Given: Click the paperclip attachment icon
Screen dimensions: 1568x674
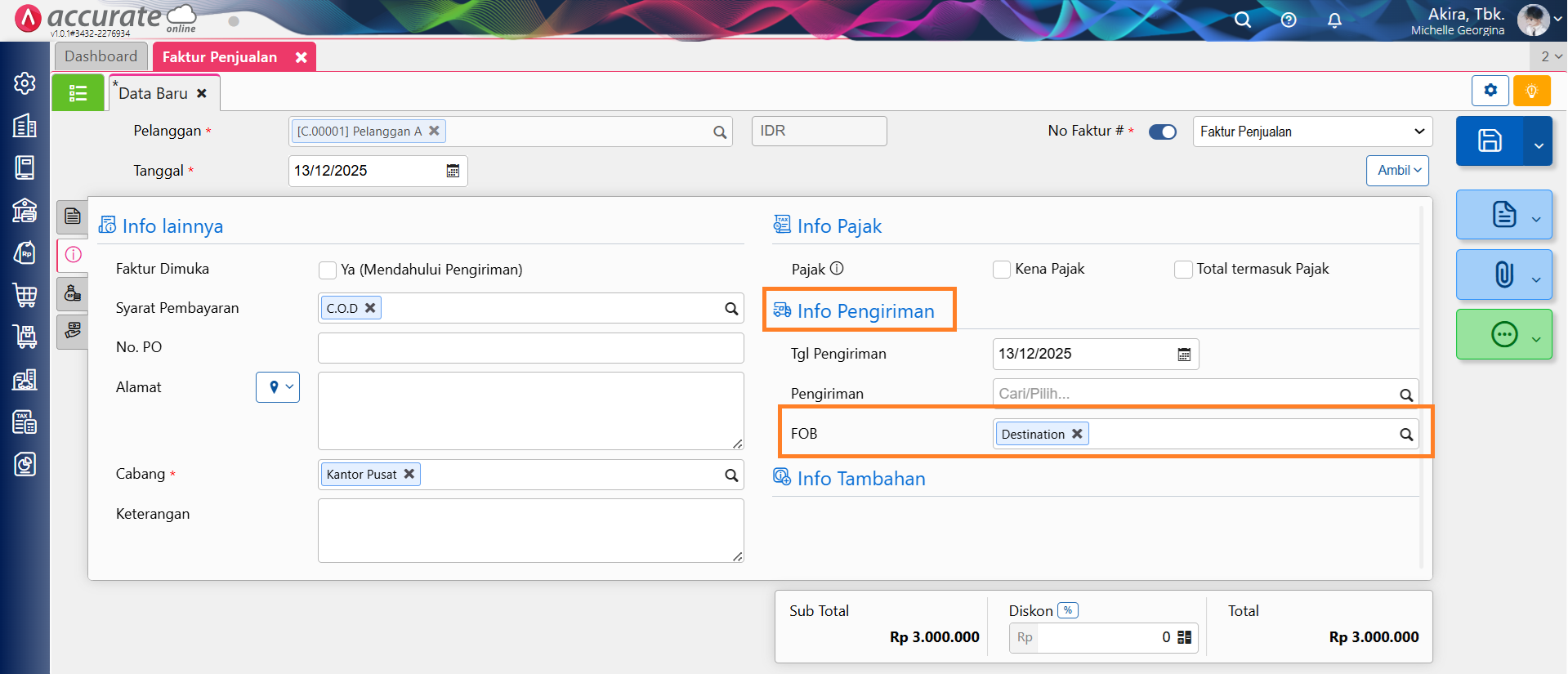Looking at the screenshot, I should (x=1503, y=275).
